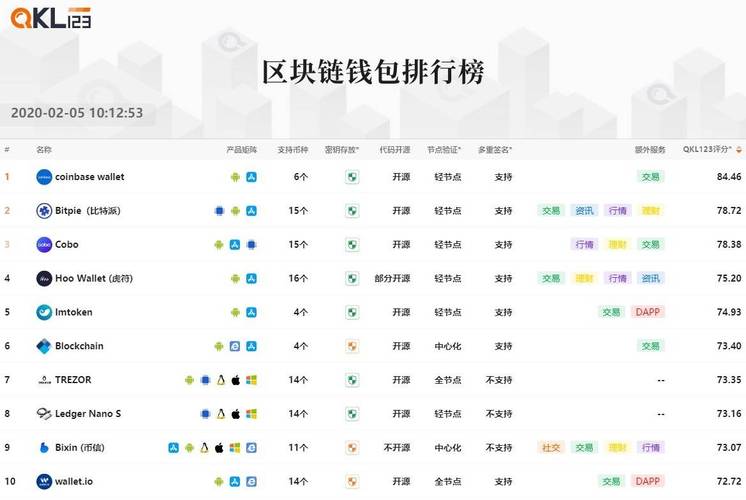Click the 部分开源 cell in Hoo Wallet row
746x500 pixels.
point(393,278)
